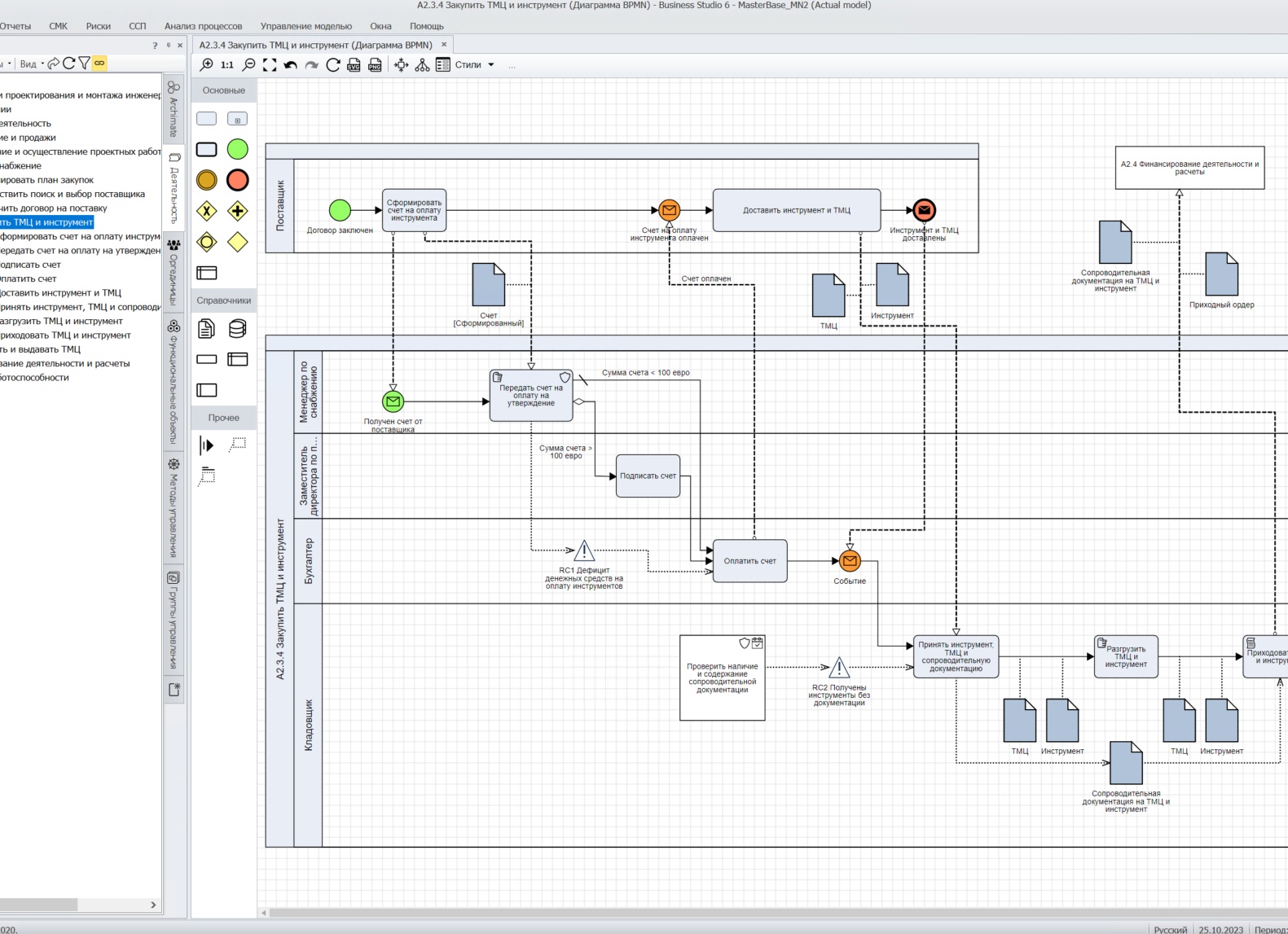Open the Вид dropdown in navigator
This screenshot has width=1288, height=934.
(x=31, y=64)
